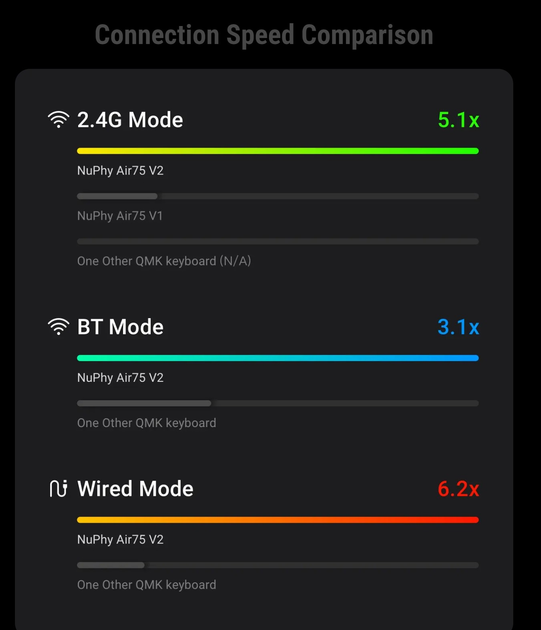Viewport: 541px width, 630px height.
Task: Click the red 6.2x multiplier value
Action: tap(458, 489)
